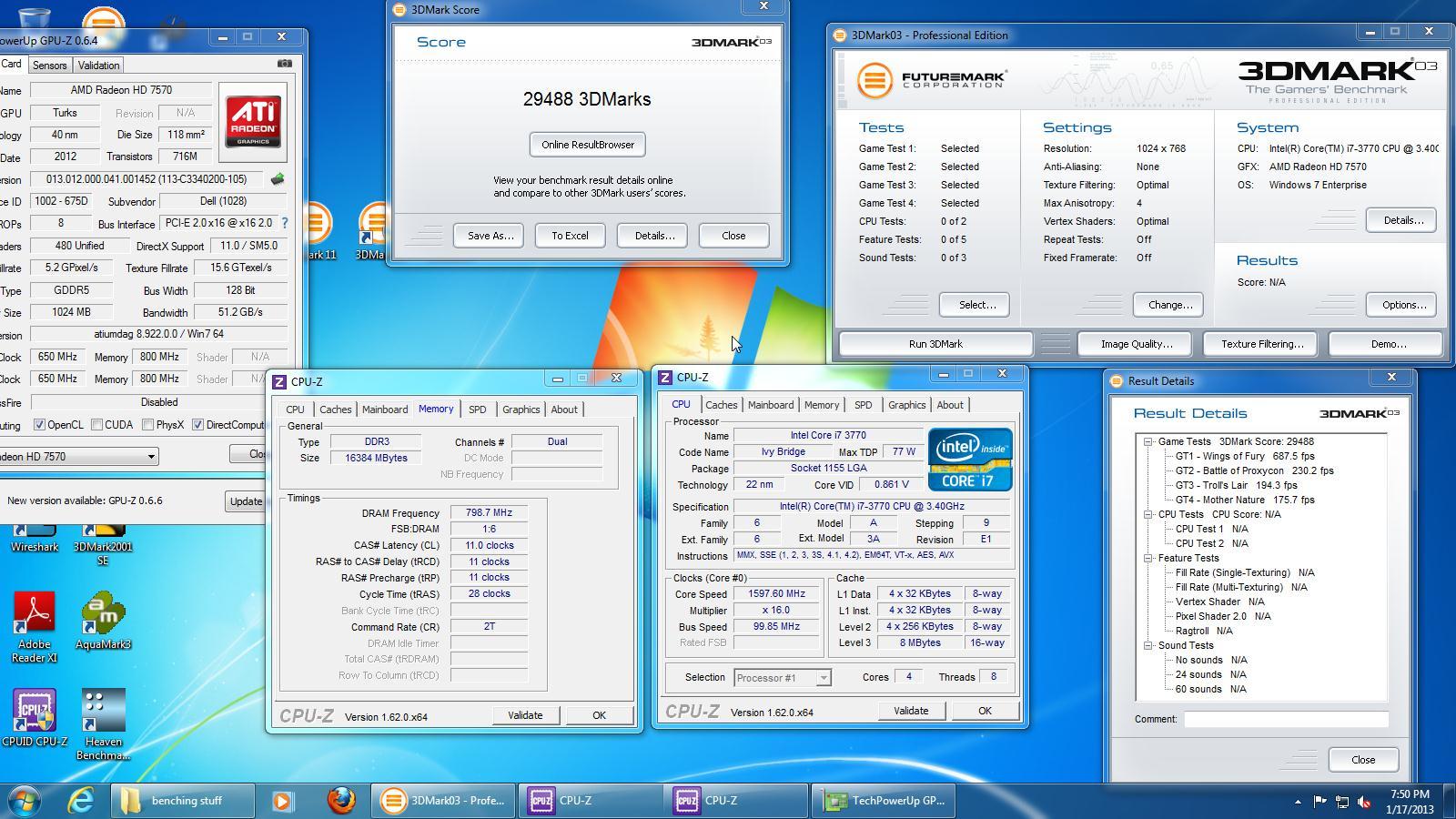
Task: Click Update button for GPU-Z new version
Action: coord(246,501)
